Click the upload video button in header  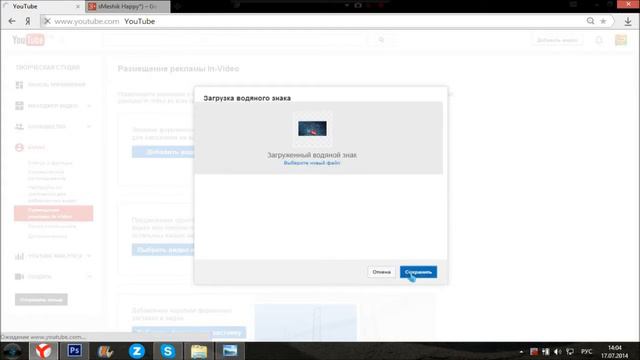point(557,40)
